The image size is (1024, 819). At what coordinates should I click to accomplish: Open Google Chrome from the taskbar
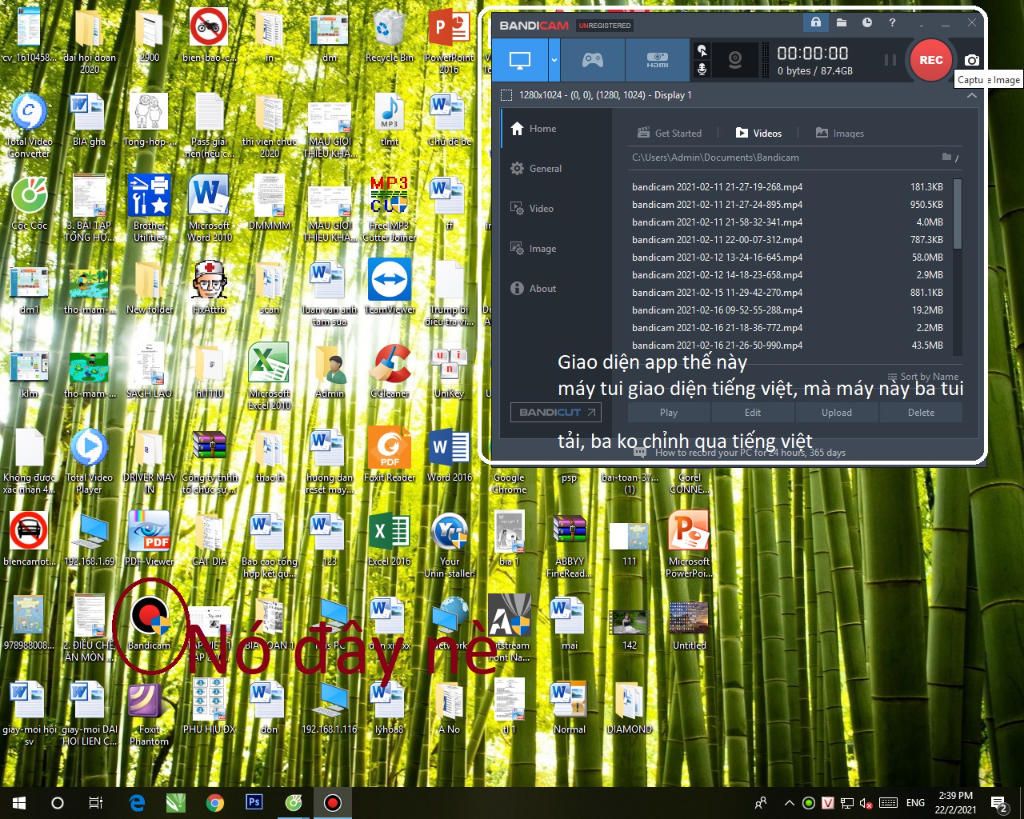[215, 803]
